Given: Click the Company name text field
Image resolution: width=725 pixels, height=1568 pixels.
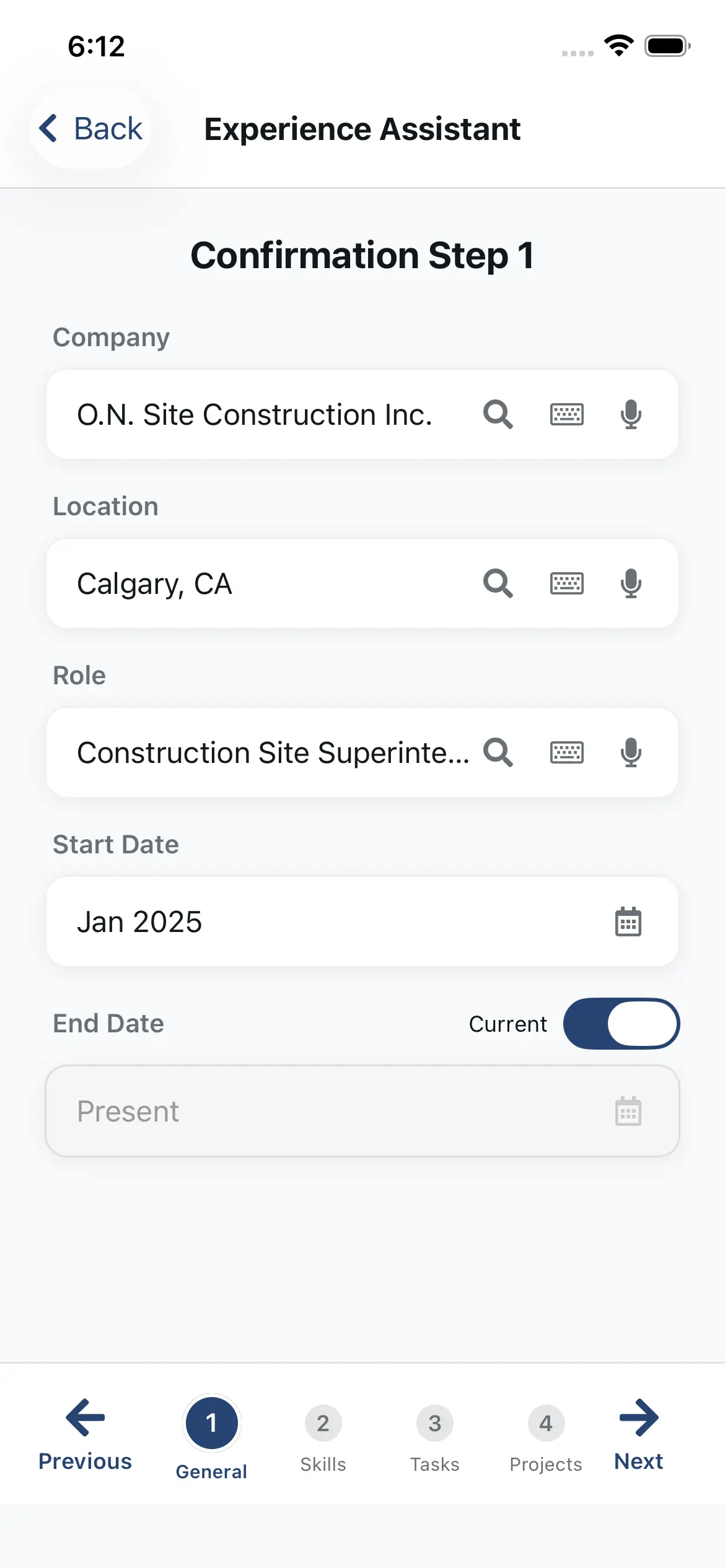Looking at the screenshot, I should pos(260,414).
